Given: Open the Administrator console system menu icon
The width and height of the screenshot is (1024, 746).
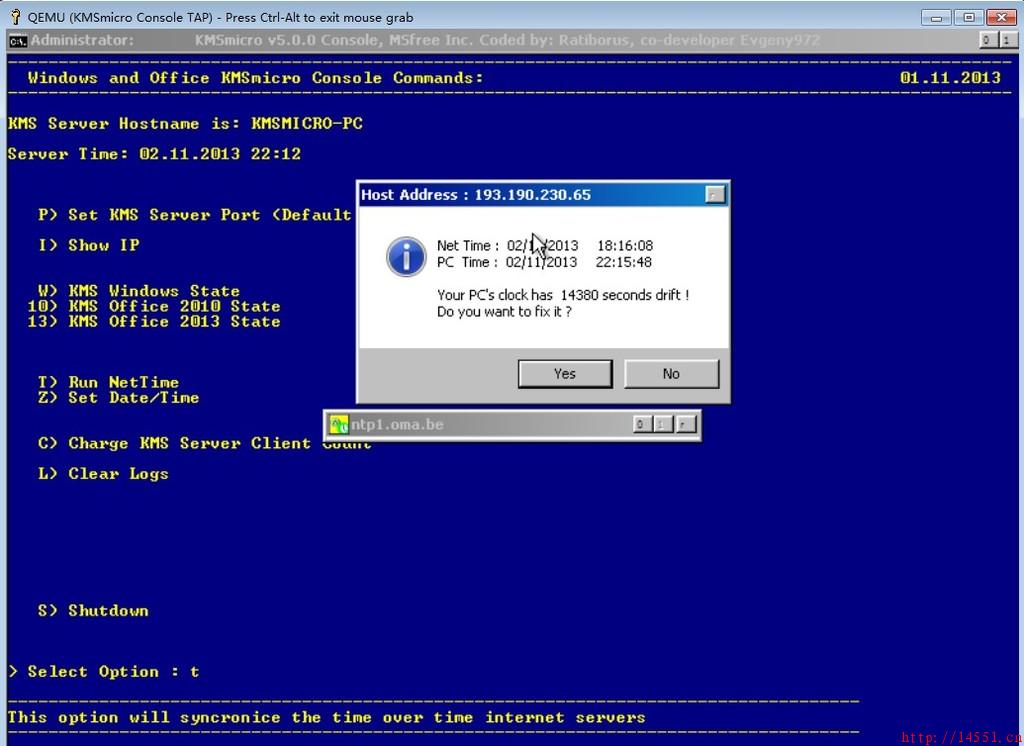Looking at the screenshot, I should (18, 40).
